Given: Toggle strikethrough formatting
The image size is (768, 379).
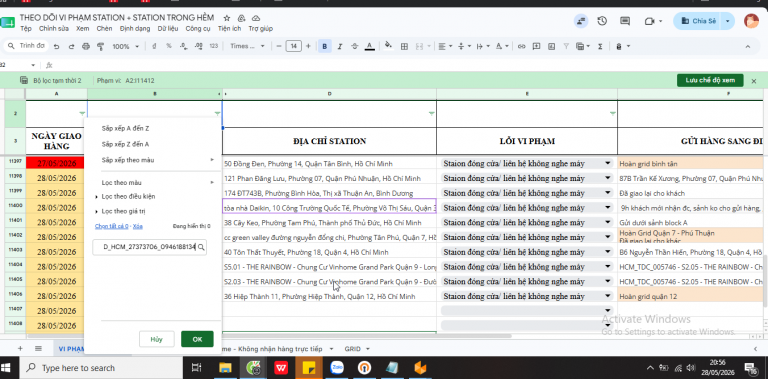Looking at the screenshot, I should (x=355, y=47).
